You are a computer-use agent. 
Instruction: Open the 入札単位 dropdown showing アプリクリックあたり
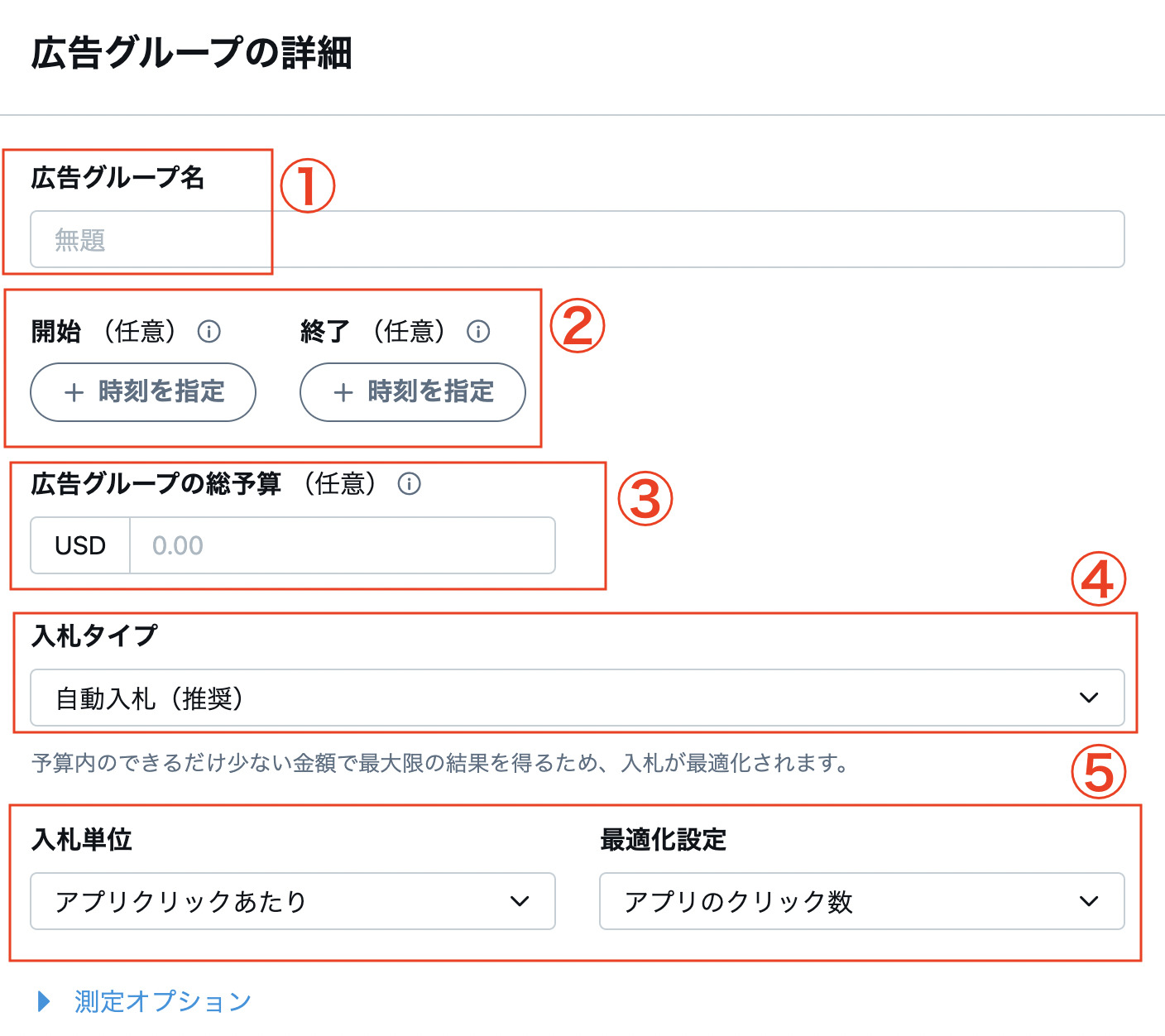coord(294,902)
